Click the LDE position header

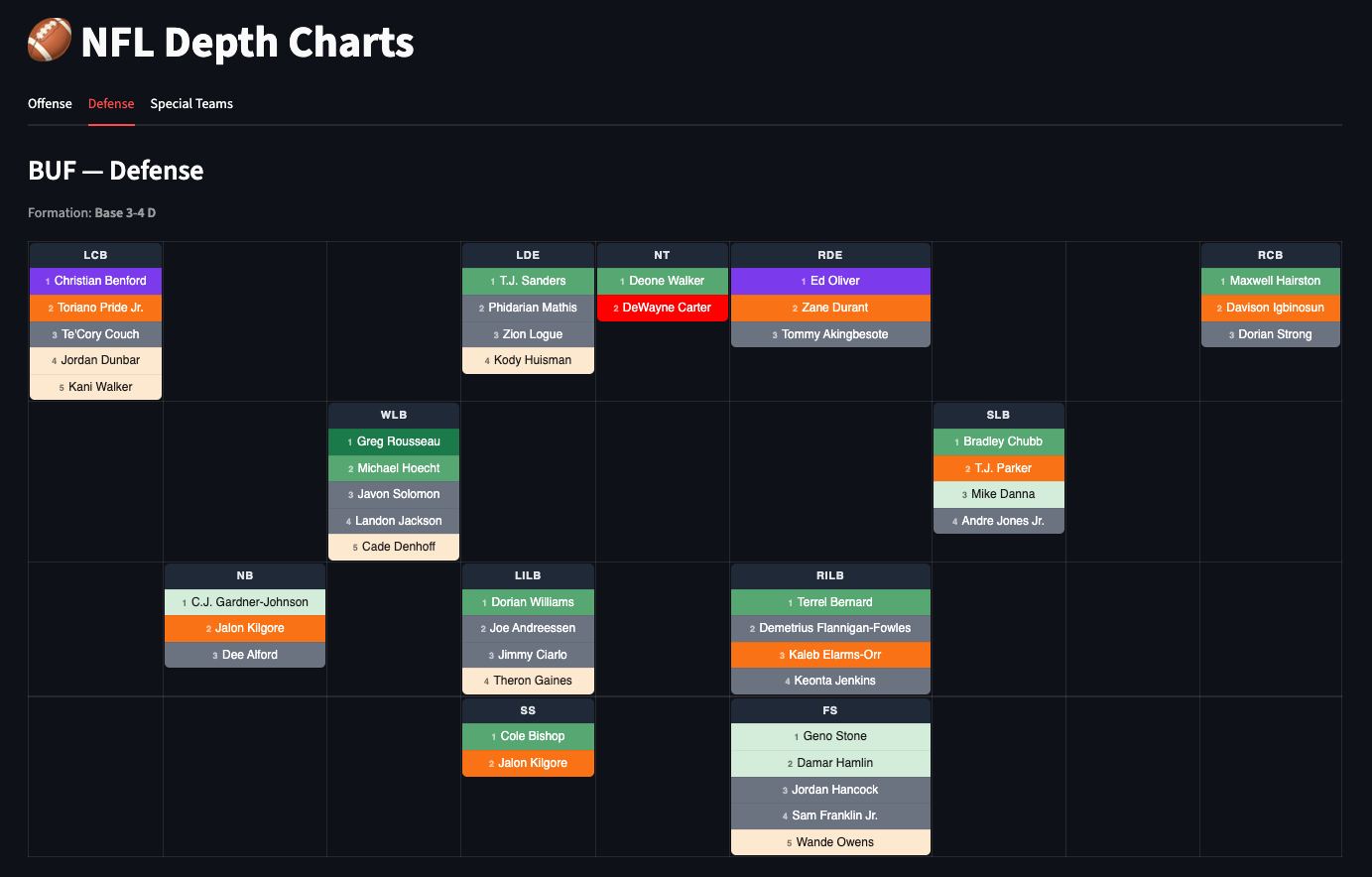pyautogui.click(x=528, y=255)
